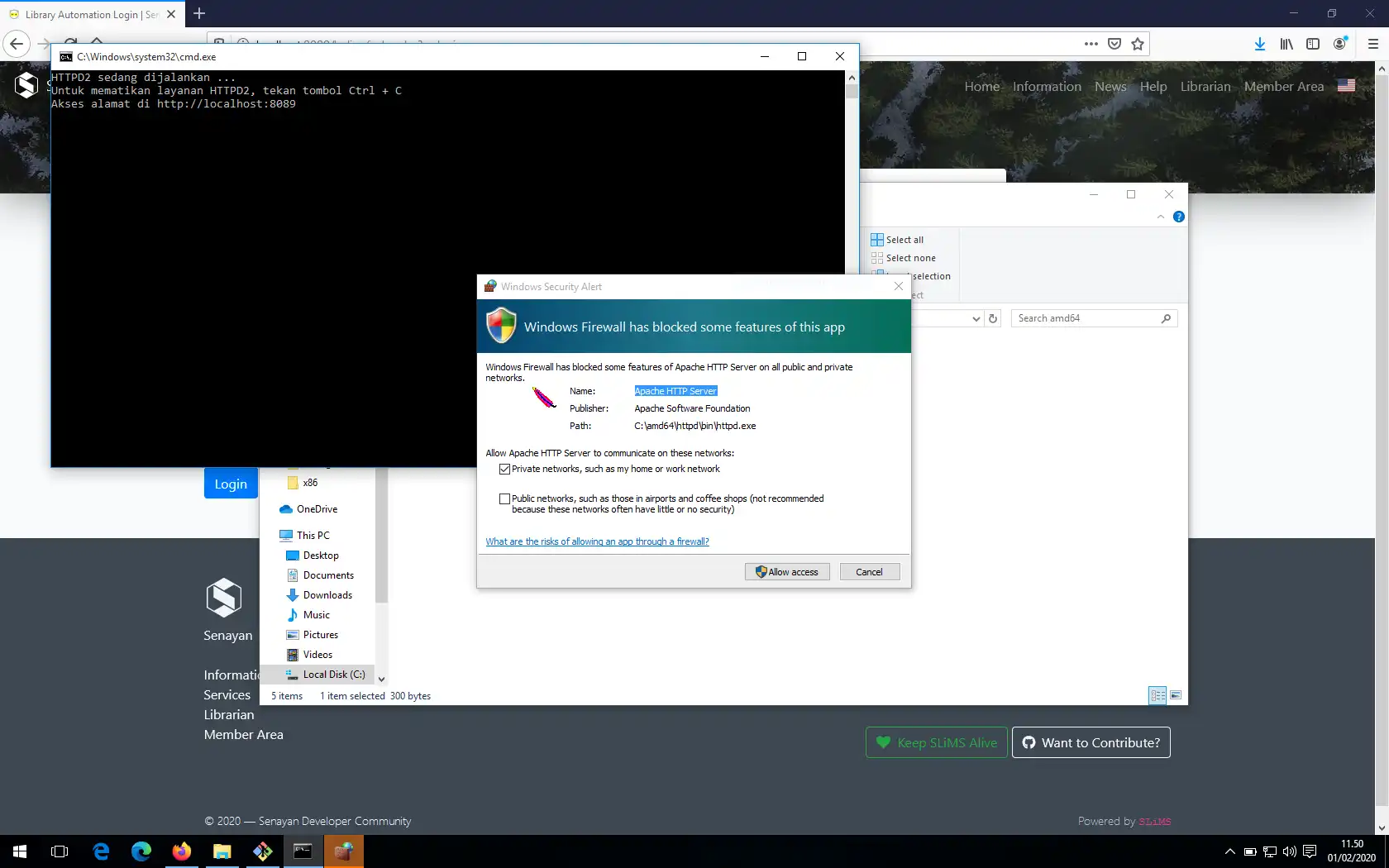This screenshot has height=868, width=1389.
Task: Cancel the Windows Security Alert
Action: point(869,572)
